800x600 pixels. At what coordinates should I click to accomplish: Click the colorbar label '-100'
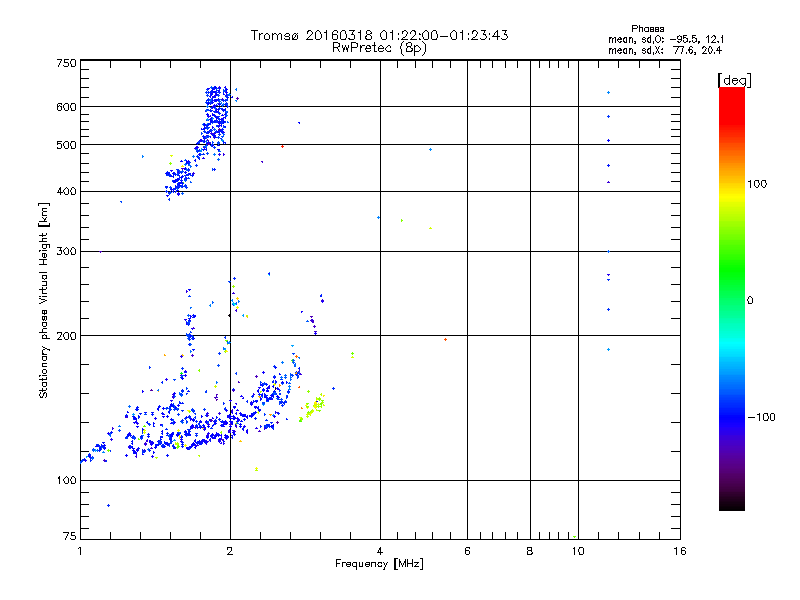pyautogui.click(x=761, y=417)
